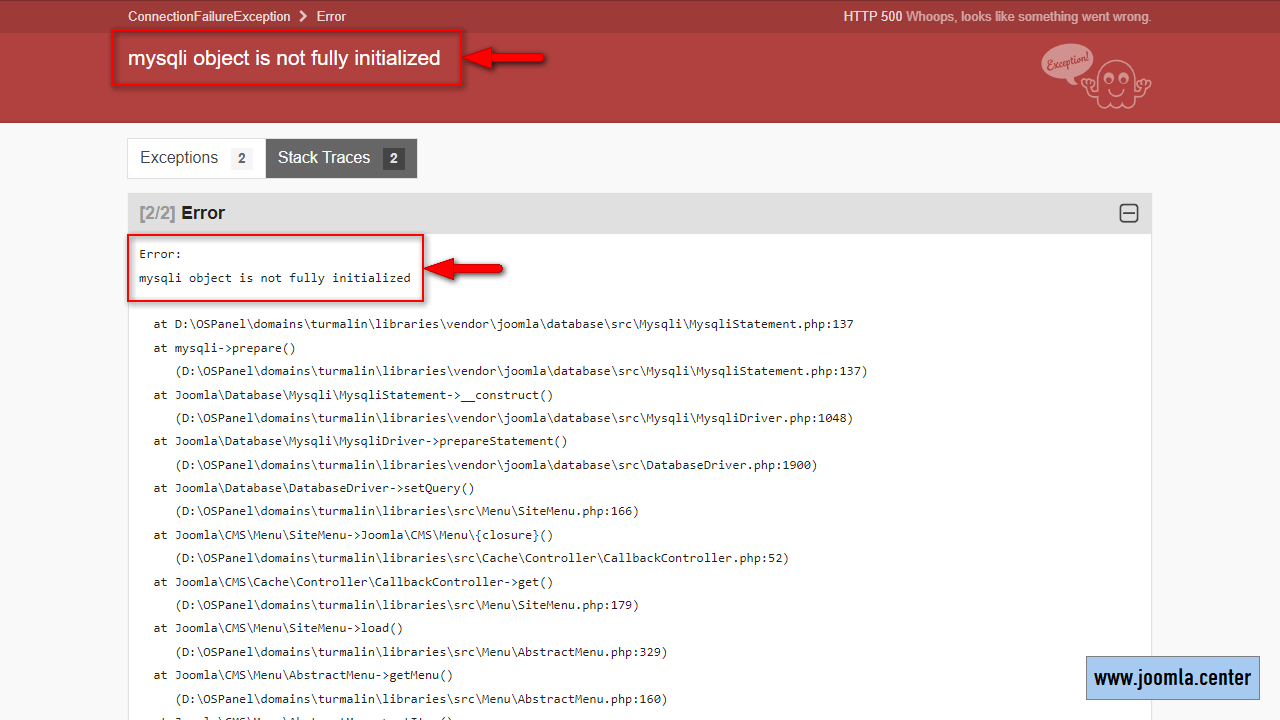
Task: Click the DatabaseDriver.php:1900 path line
Action: [x=497, y=465]
